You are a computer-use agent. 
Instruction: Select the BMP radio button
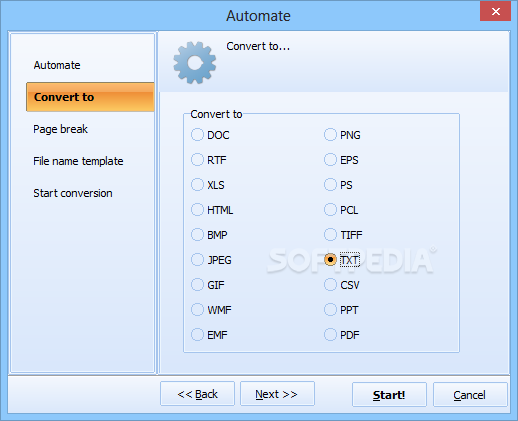(x=197, y=235)
